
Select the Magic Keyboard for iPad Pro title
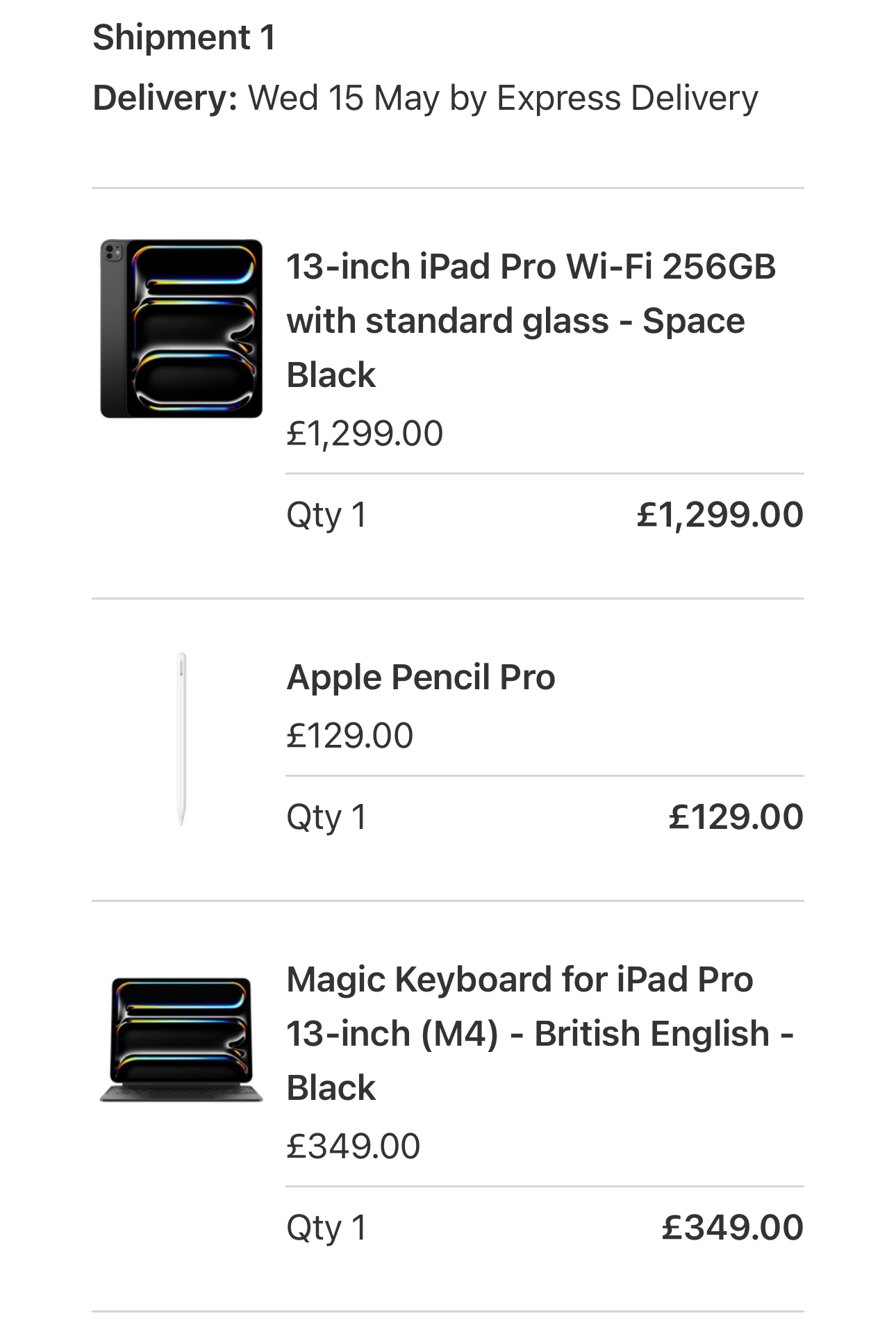[x=540, y=1034]
